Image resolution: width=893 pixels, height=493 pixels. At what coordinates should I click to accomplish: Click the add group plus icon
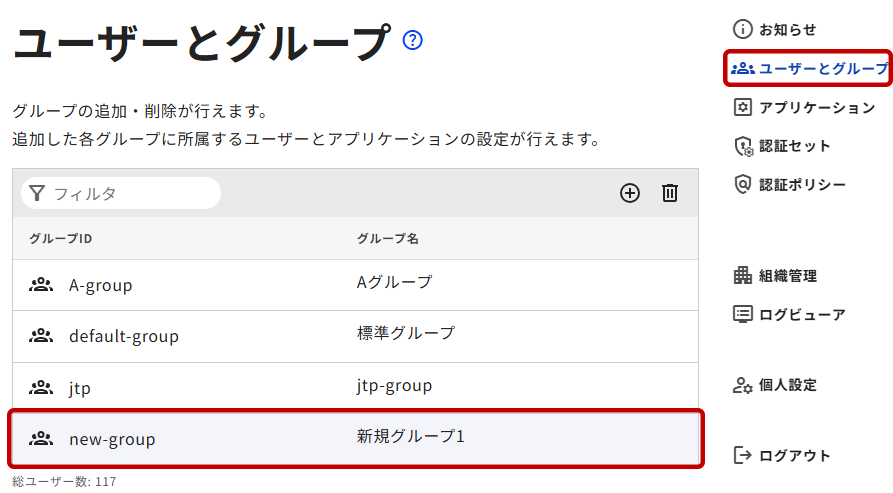click(630, 193)
